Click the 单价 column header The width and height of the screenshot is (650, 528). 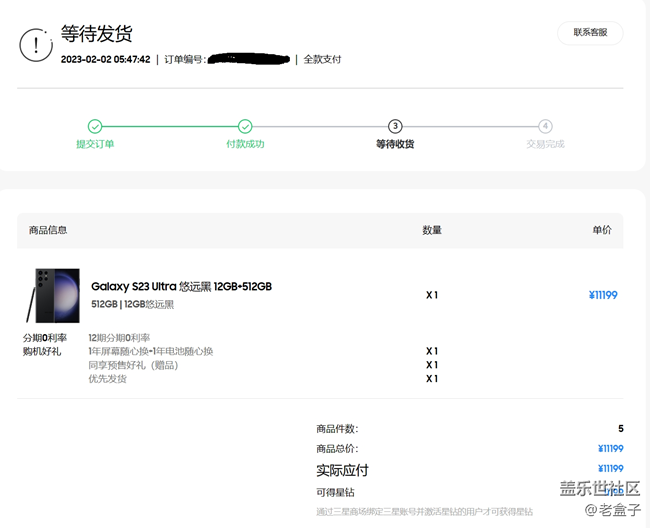(x=602, y=230)
